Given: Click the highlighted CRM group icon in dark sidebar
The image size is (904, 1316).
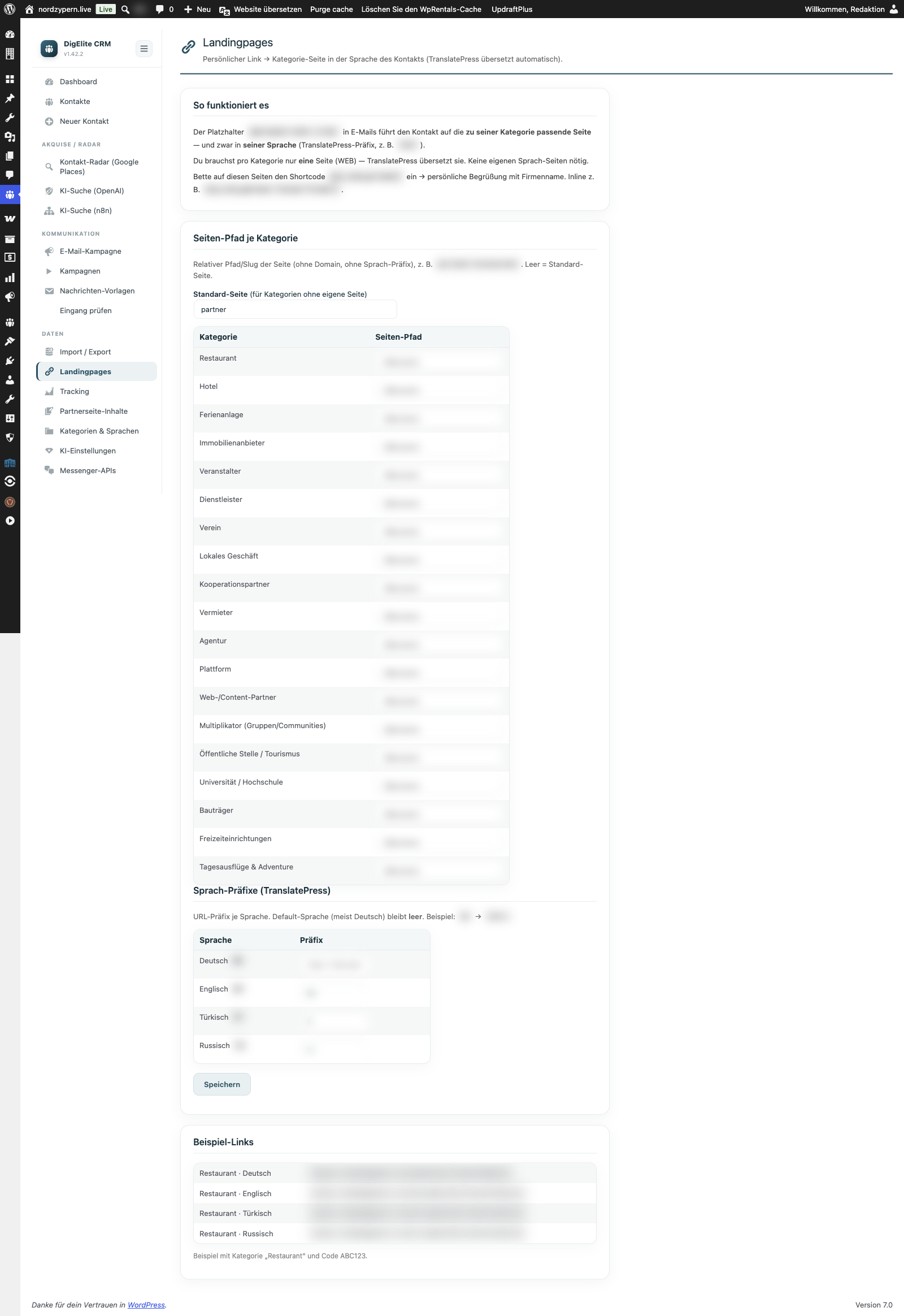Looking at the screenshot, I should (10, 194).
